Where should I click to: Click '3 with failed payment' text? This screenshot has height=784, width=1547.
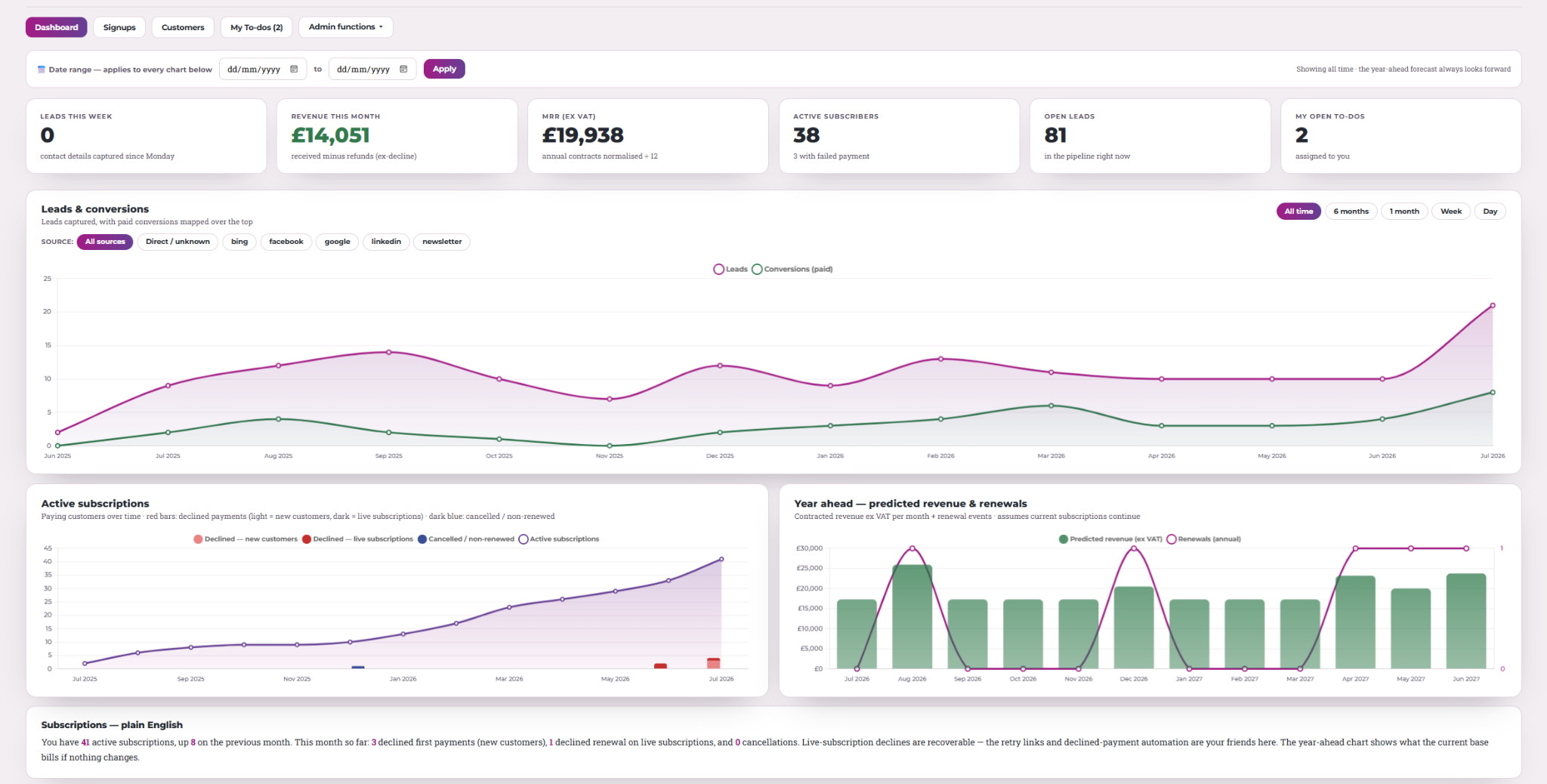pos(831,156)
